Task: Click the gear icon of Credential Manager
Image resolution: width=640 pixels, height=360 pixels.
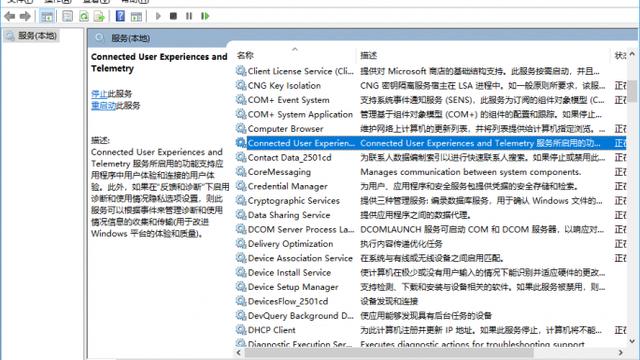Action: (241, 186)
